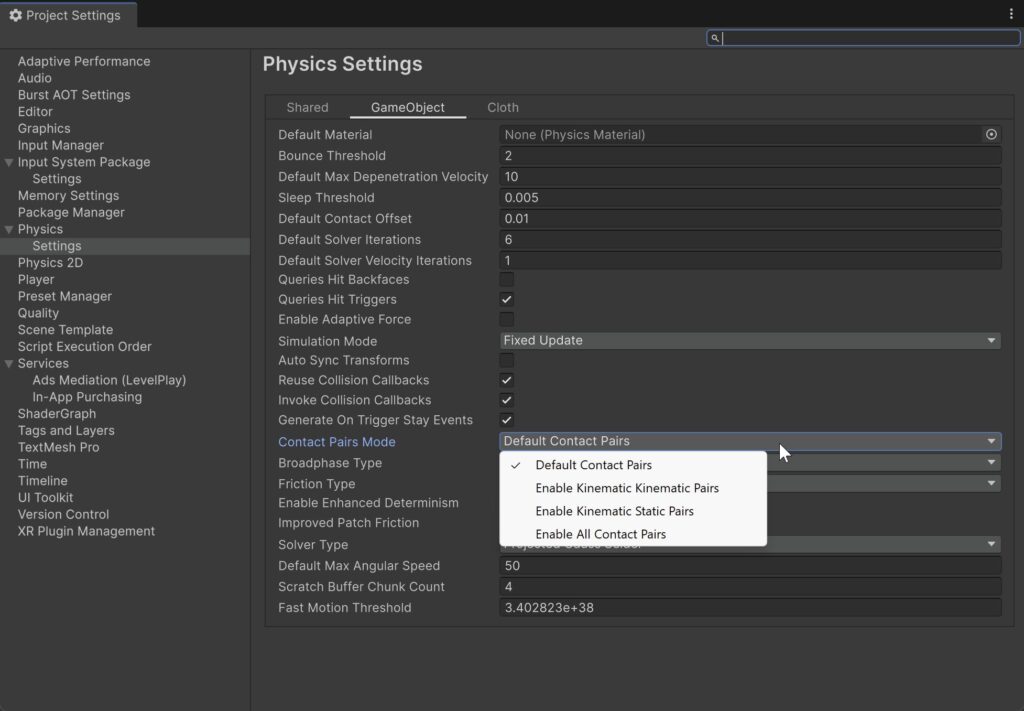
Task: Switch to the Cloth tab
Action: coord(503,107)
